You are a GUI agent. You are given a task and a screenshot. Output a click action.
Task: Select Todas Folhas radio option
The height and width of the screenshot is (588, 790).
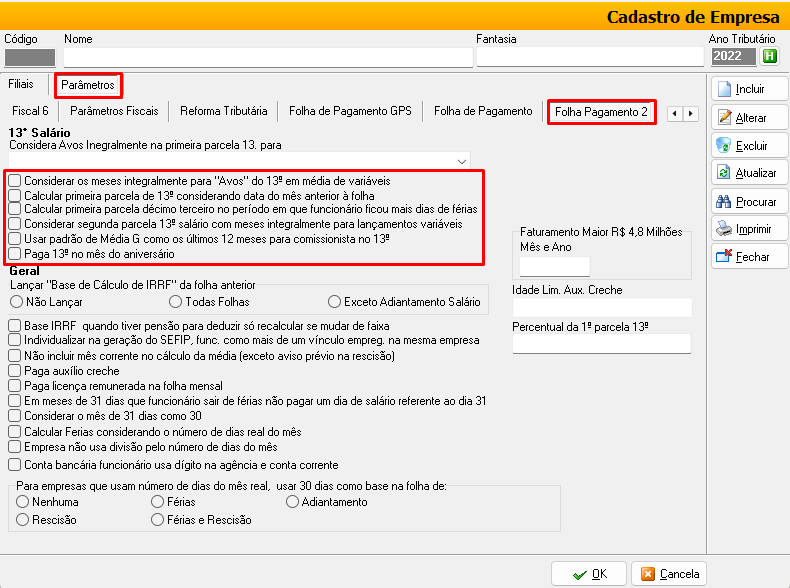[x=176, y=301]
